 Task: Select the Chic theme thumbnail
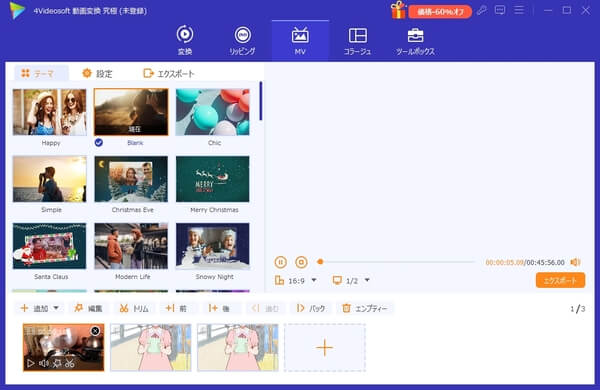(212, 112)
